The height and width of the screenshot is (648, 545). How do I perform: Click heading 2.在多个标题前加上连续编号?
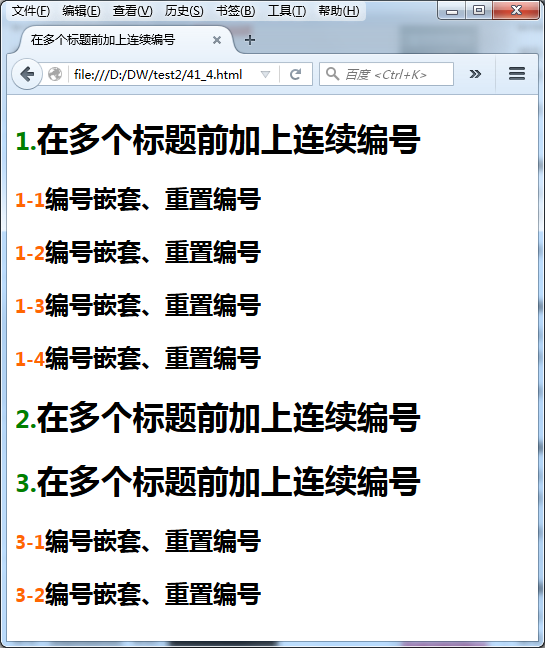(218, 418)
